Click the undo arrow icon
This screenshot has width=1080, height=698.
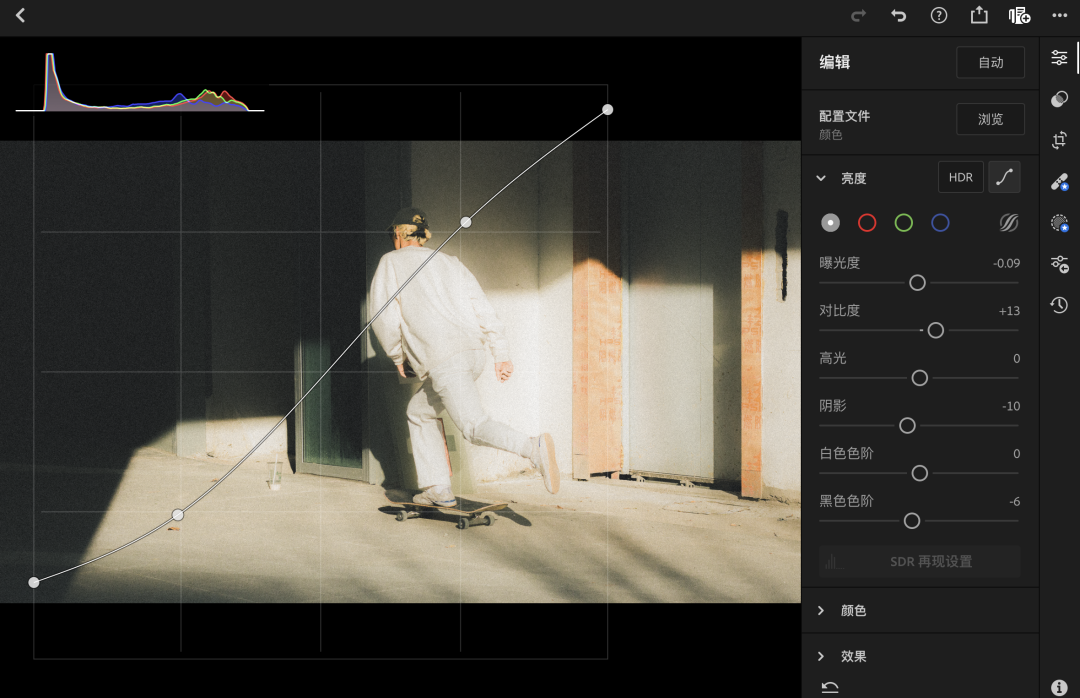click(898, 15)
